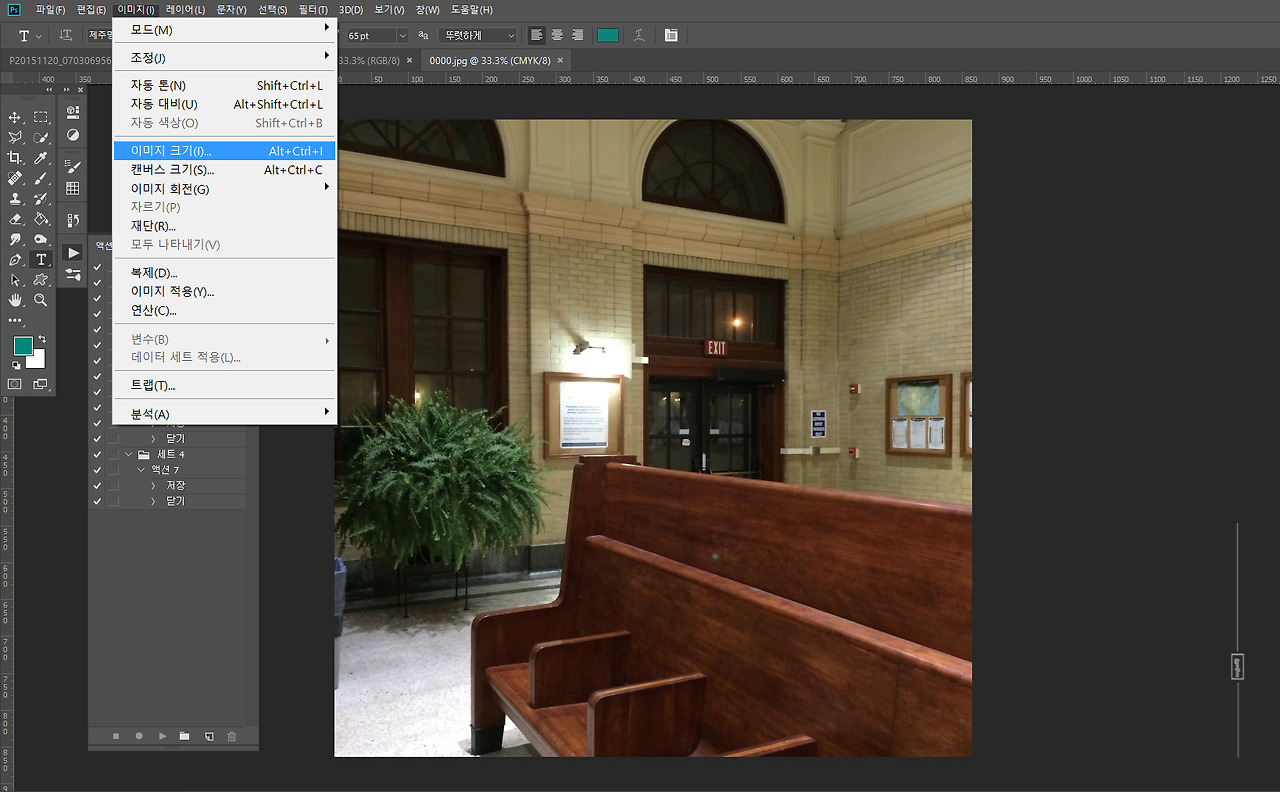Click the white background color swatch
Image resolution: width=1280 pixels, height=792 pixels.
tap(38, 362)
